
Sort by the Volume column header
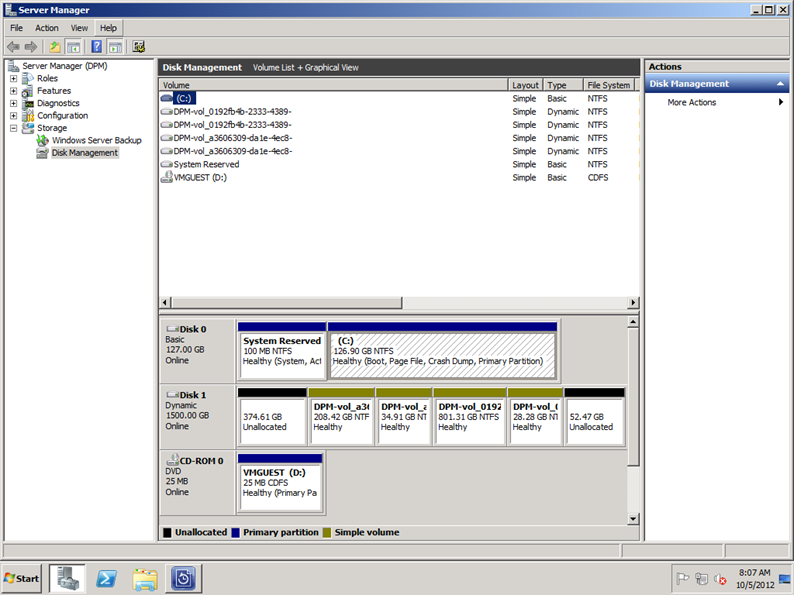point(333,85)
